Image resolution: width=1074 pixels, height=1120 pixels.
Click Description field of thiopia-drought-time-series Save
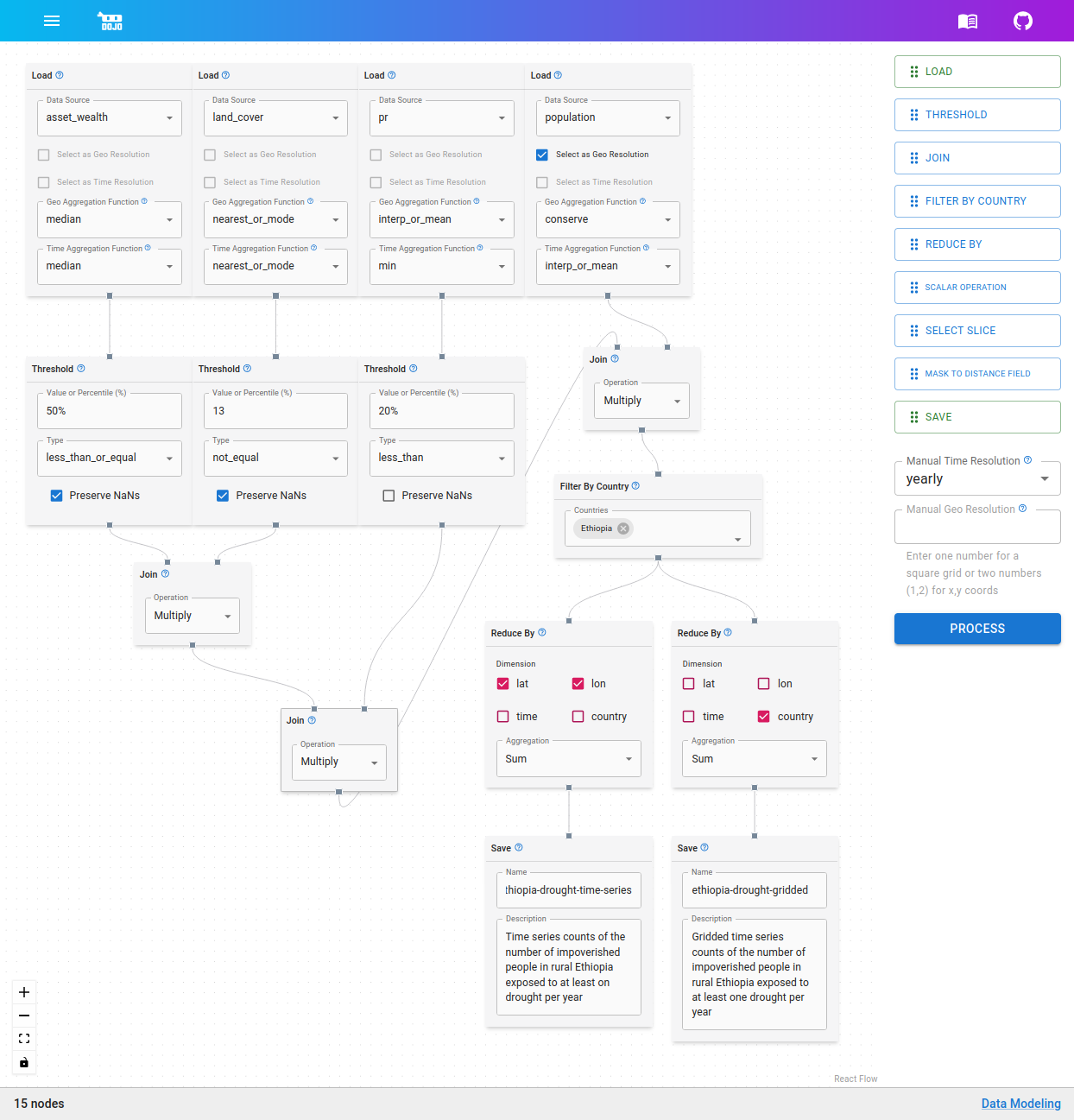[x=569, y=967]
